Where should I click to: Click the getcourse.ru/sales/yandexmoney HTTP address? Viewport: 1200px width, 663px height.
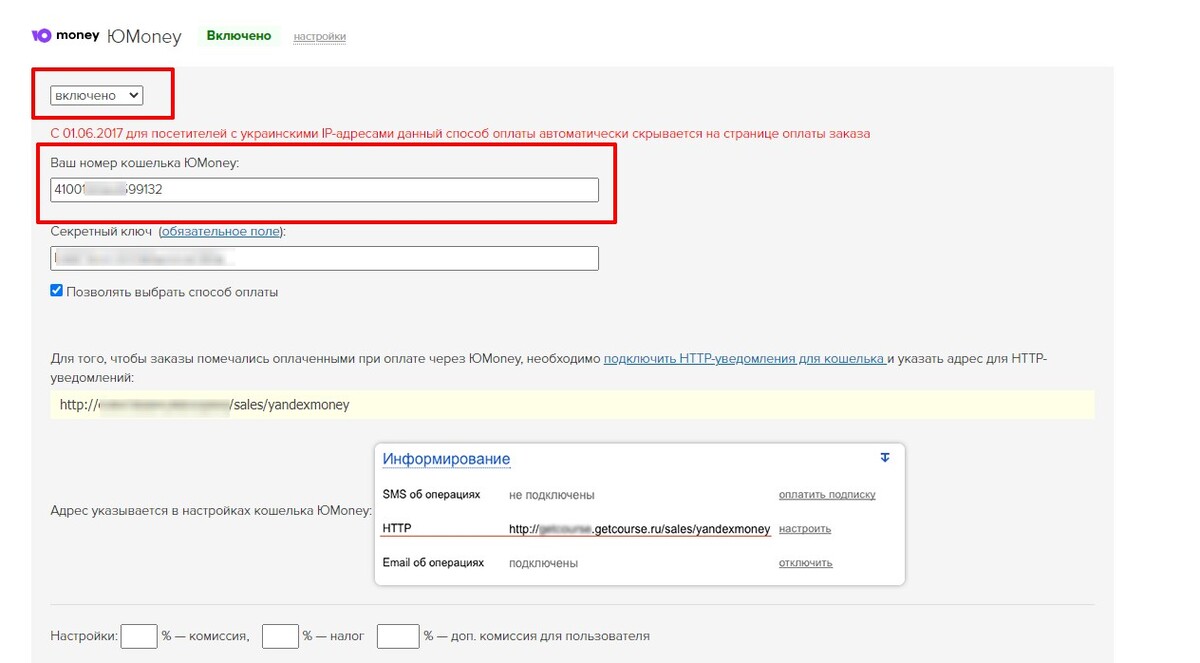pos(640,529)
